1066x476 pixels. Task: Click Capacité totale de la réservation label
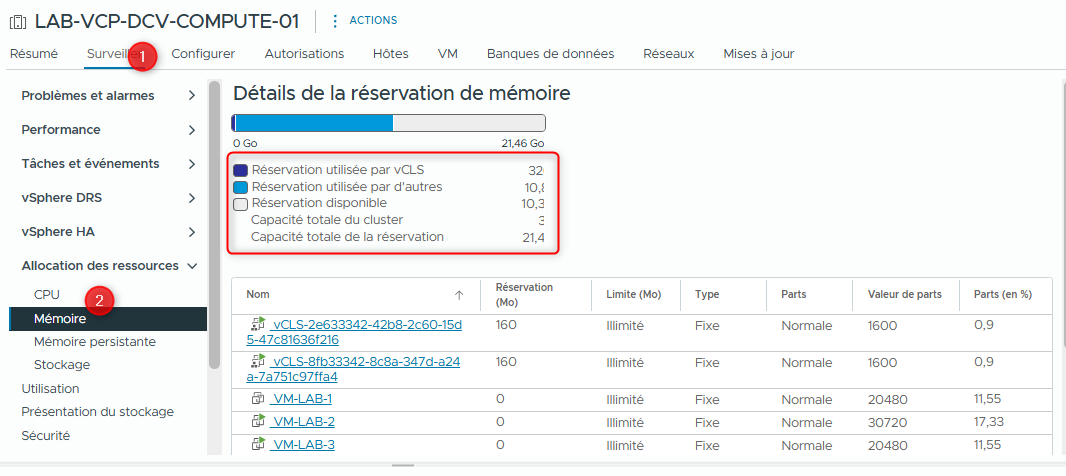click(x=347, y=237)
